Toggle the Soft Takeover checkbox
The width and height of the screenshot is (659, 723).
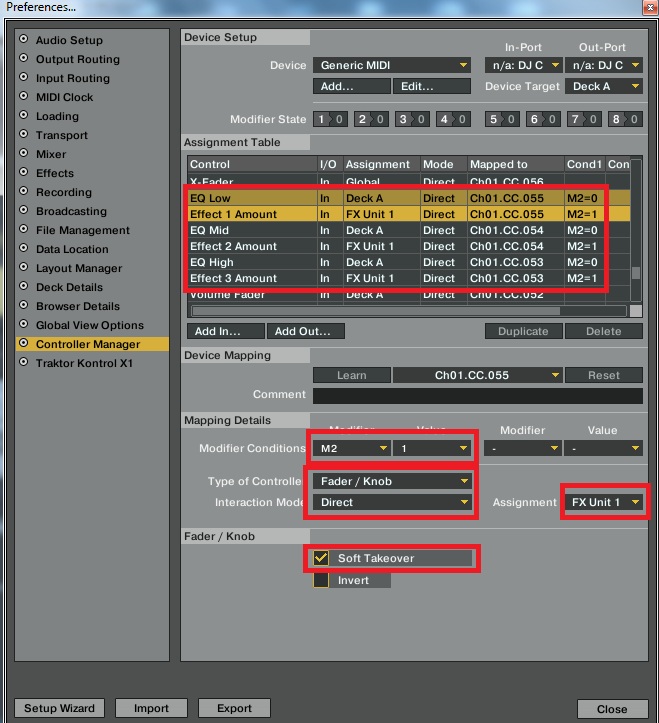321,558
